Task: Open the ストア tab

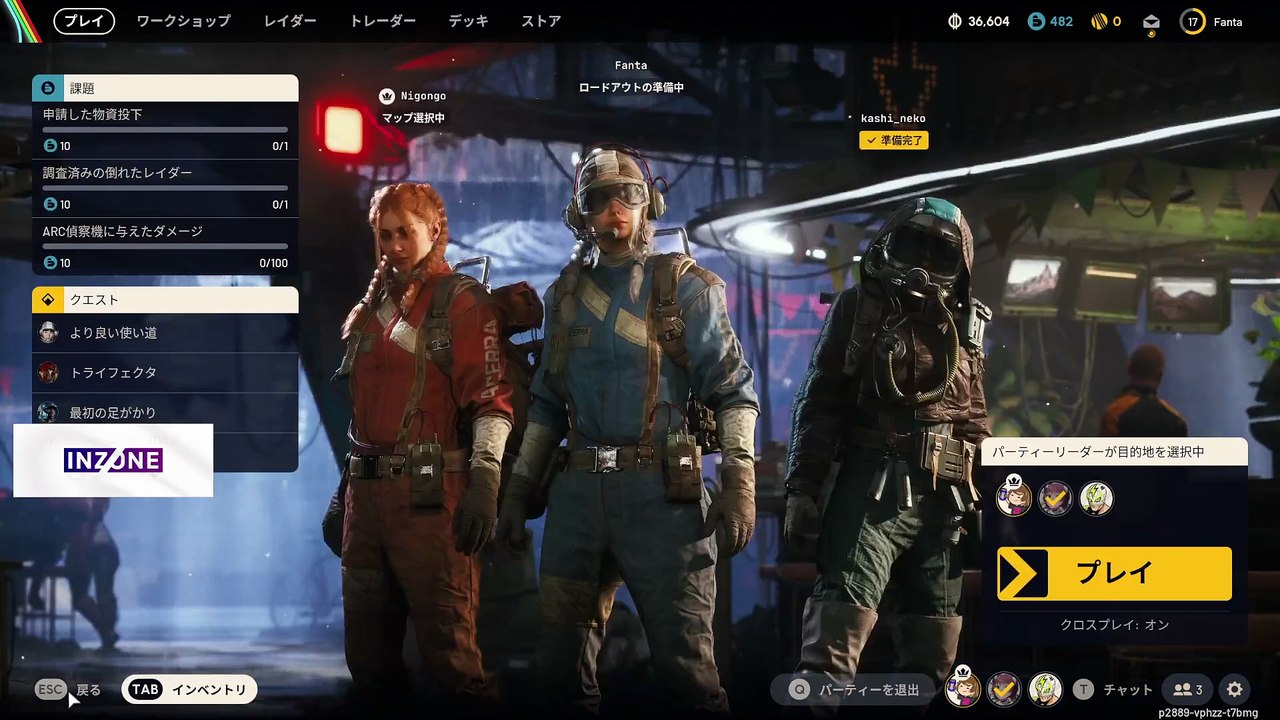Action: (541, 21)
